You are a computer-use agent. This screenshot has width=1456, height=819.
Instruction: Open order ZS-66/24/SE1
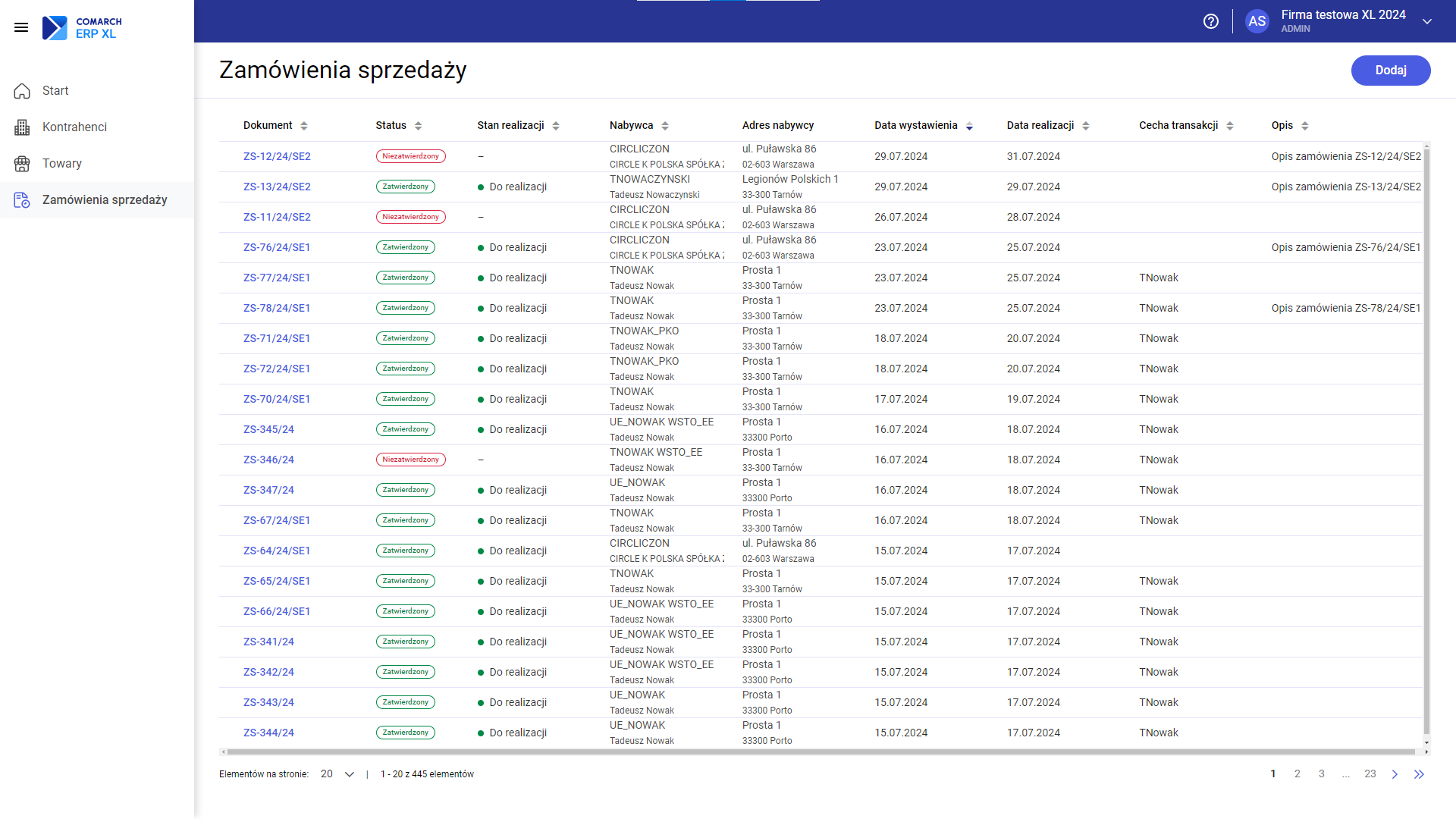pyautogui.click(x=277, y=612)
